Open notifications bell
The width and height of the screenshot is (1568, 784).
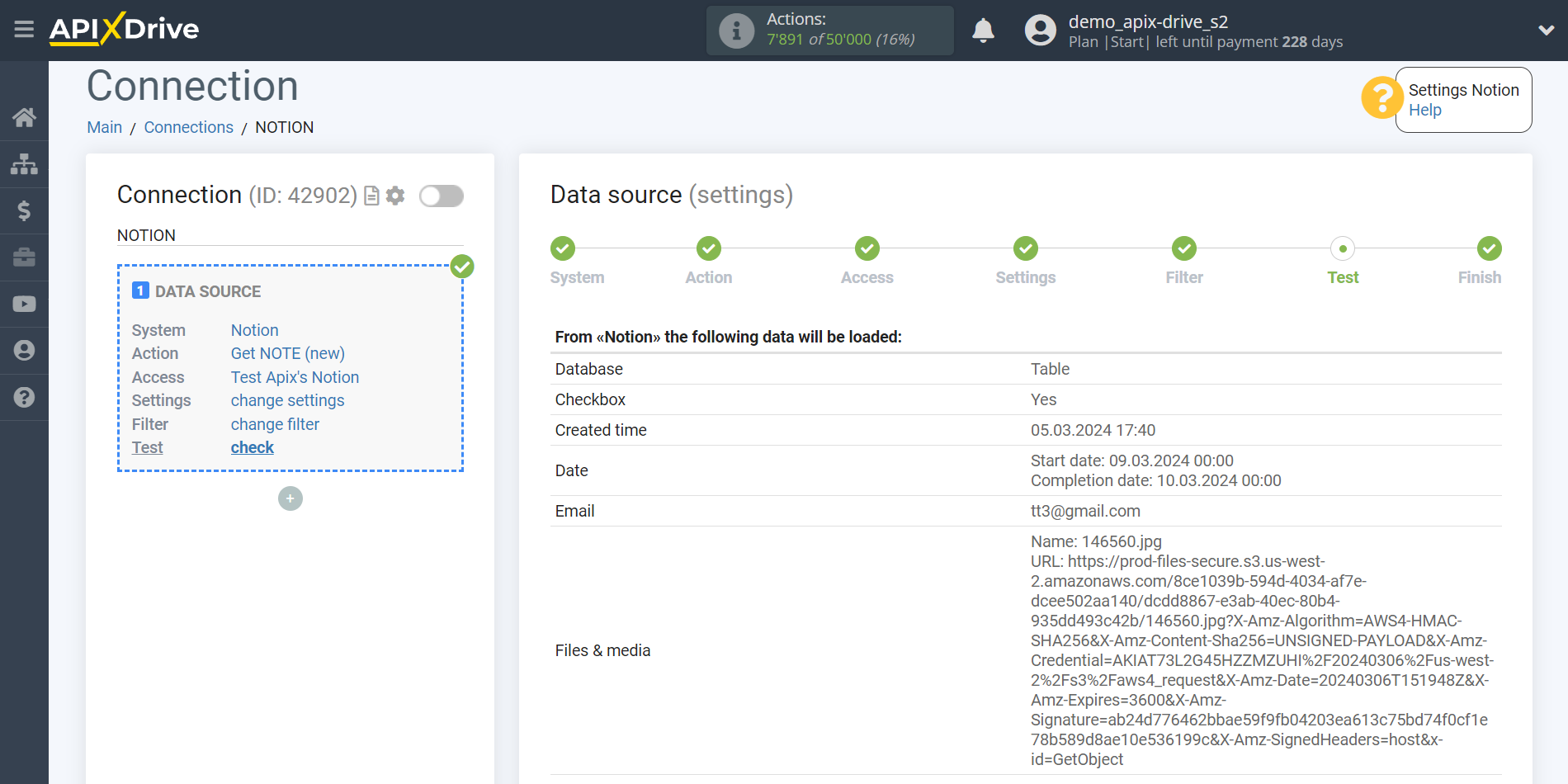tap(983, 31)
